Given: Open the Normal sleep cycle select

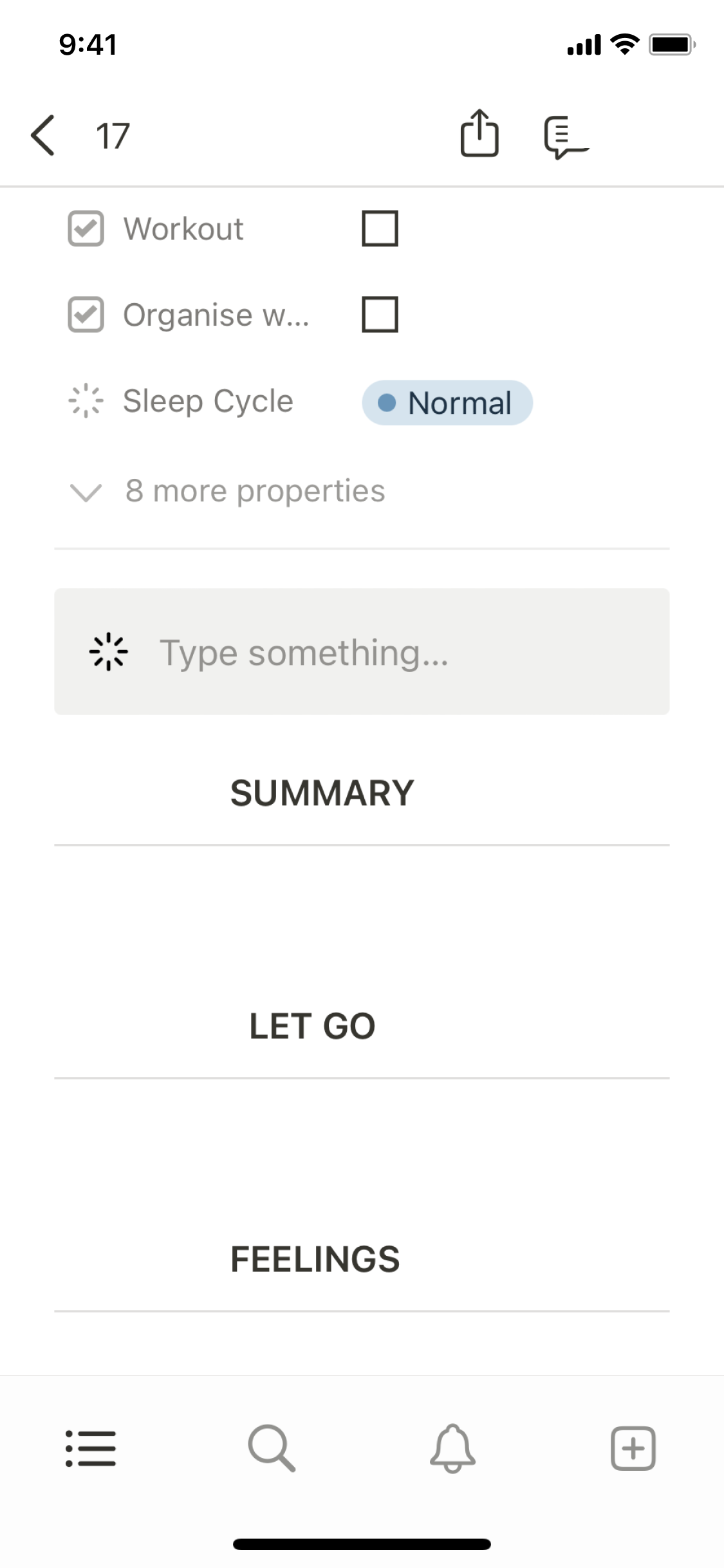Looking at the screenshot, I should point(447,403).
